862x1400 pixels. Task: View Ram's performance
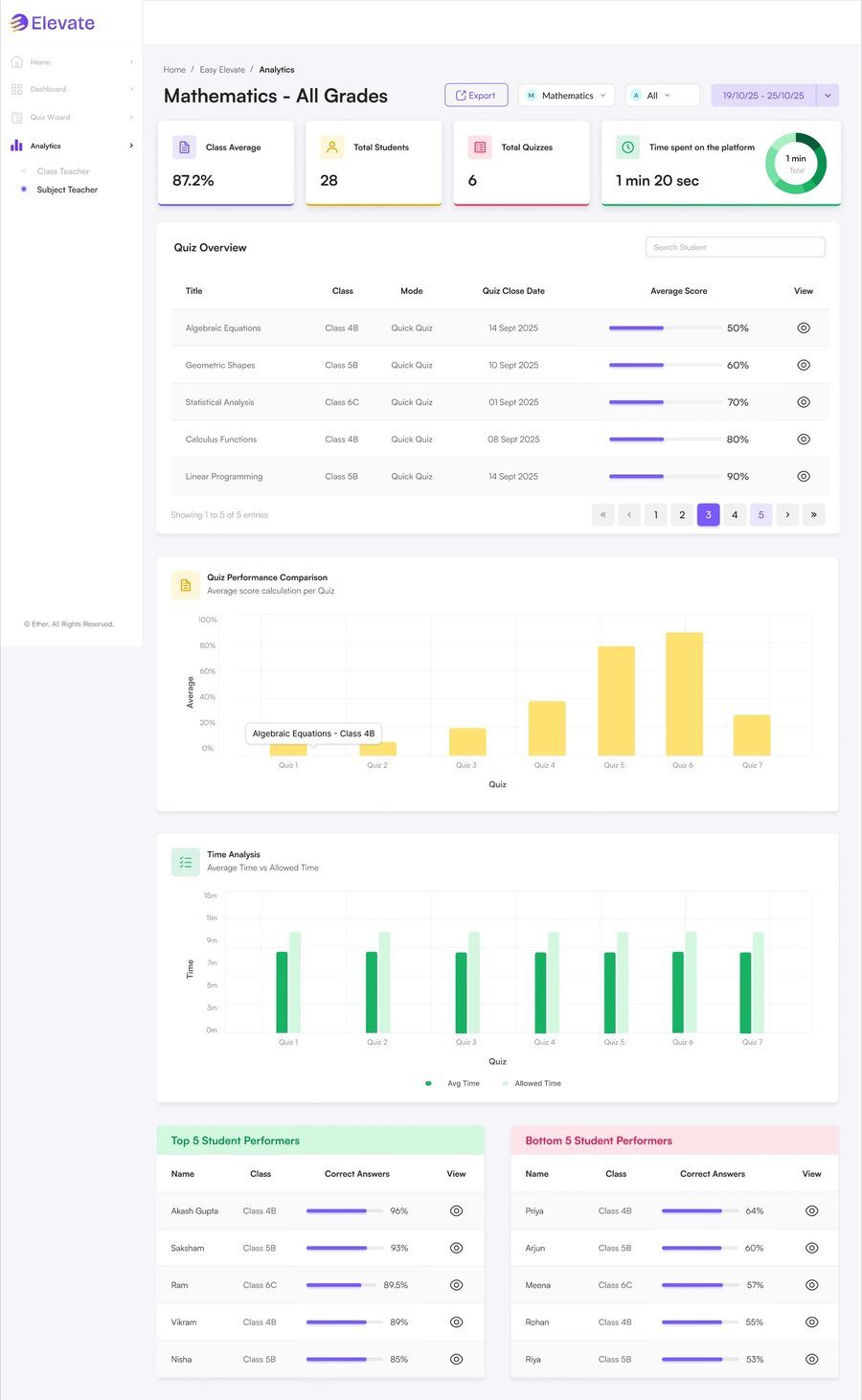(x=457, y=1285)
